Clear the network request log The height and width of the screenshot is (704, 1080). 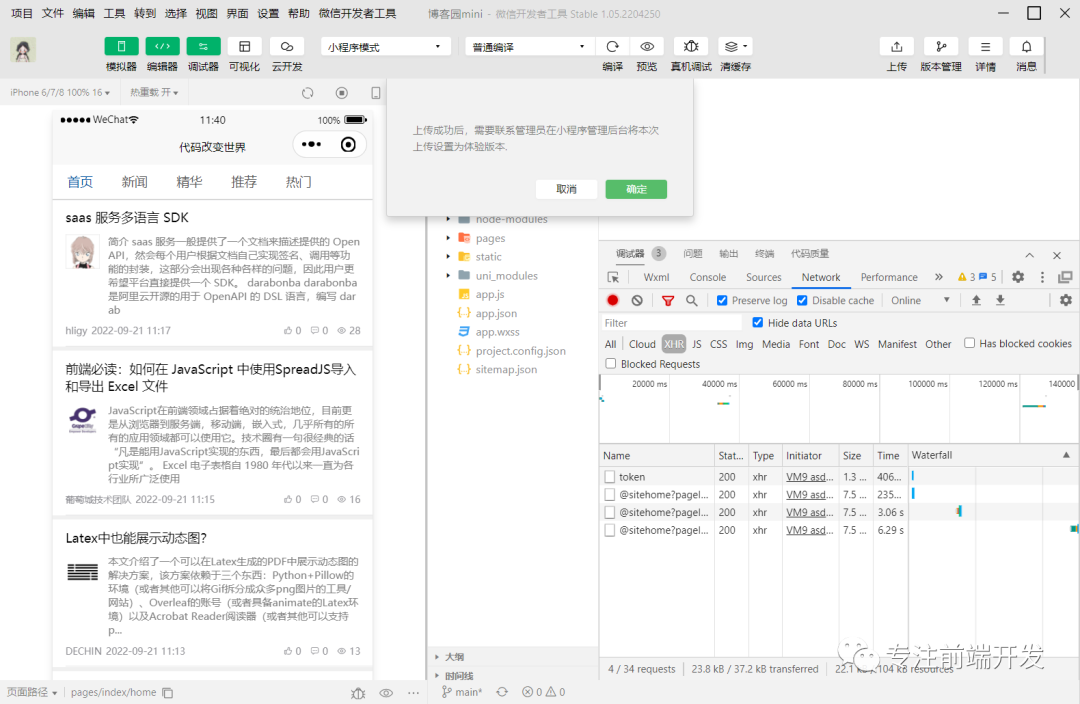point(637,300)
